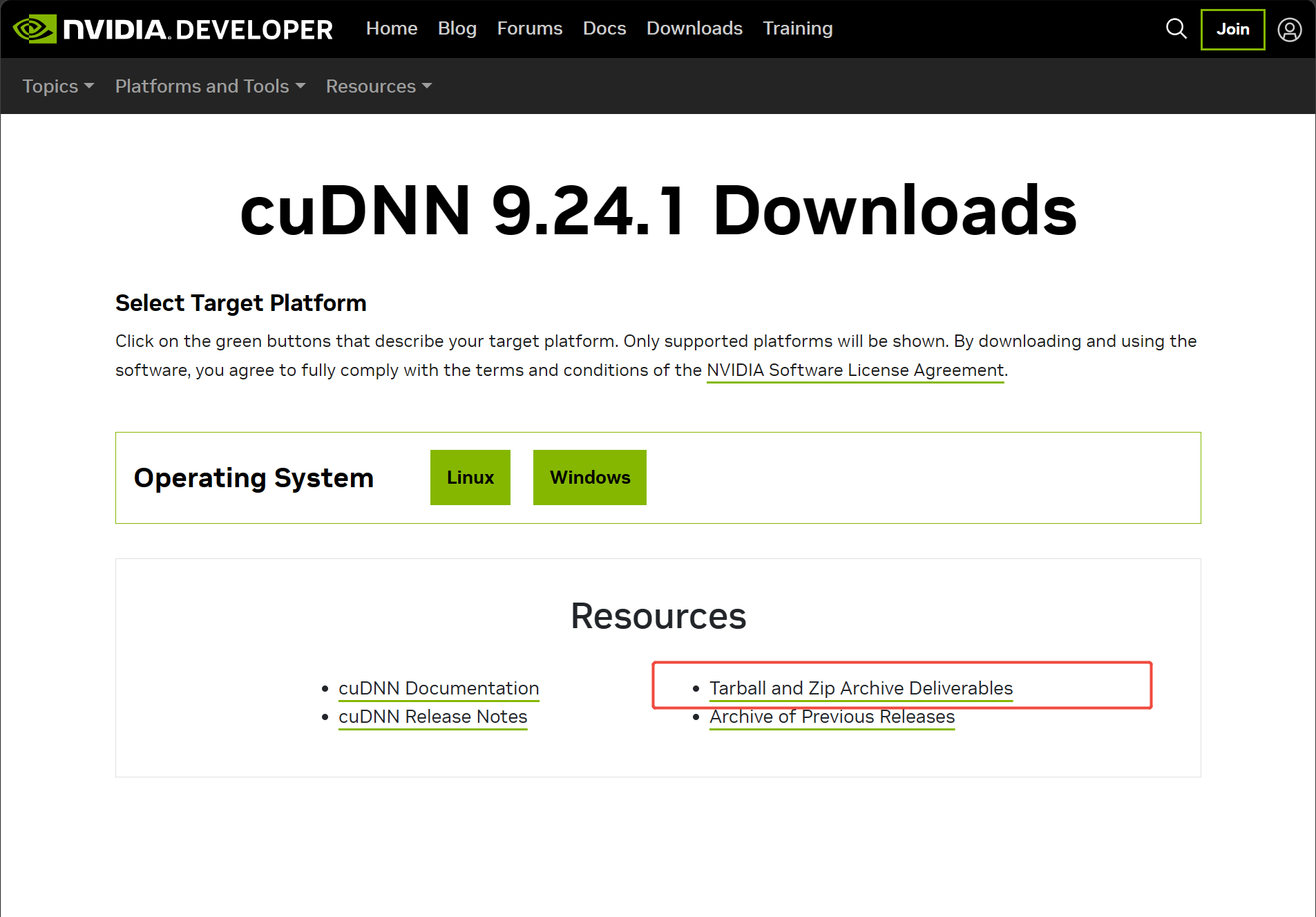Click the Resources section heading
This screenshot has height=917, width=1316.
pyautogui.click(x=658, y=616)
